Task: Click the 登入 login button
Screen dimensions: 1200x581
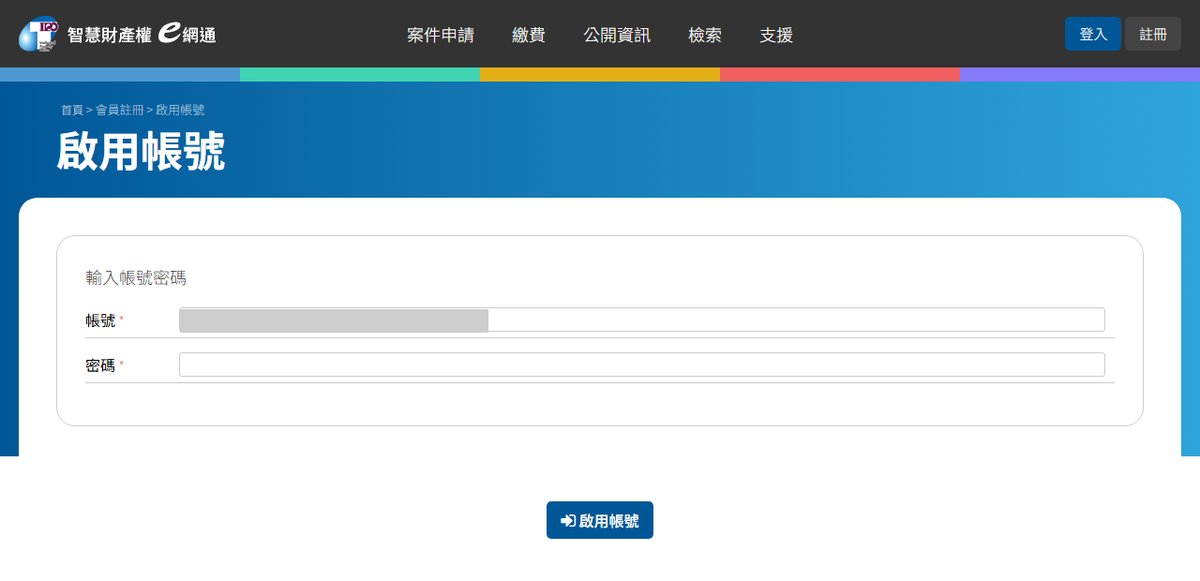Action: click(x=1093, y=34)
